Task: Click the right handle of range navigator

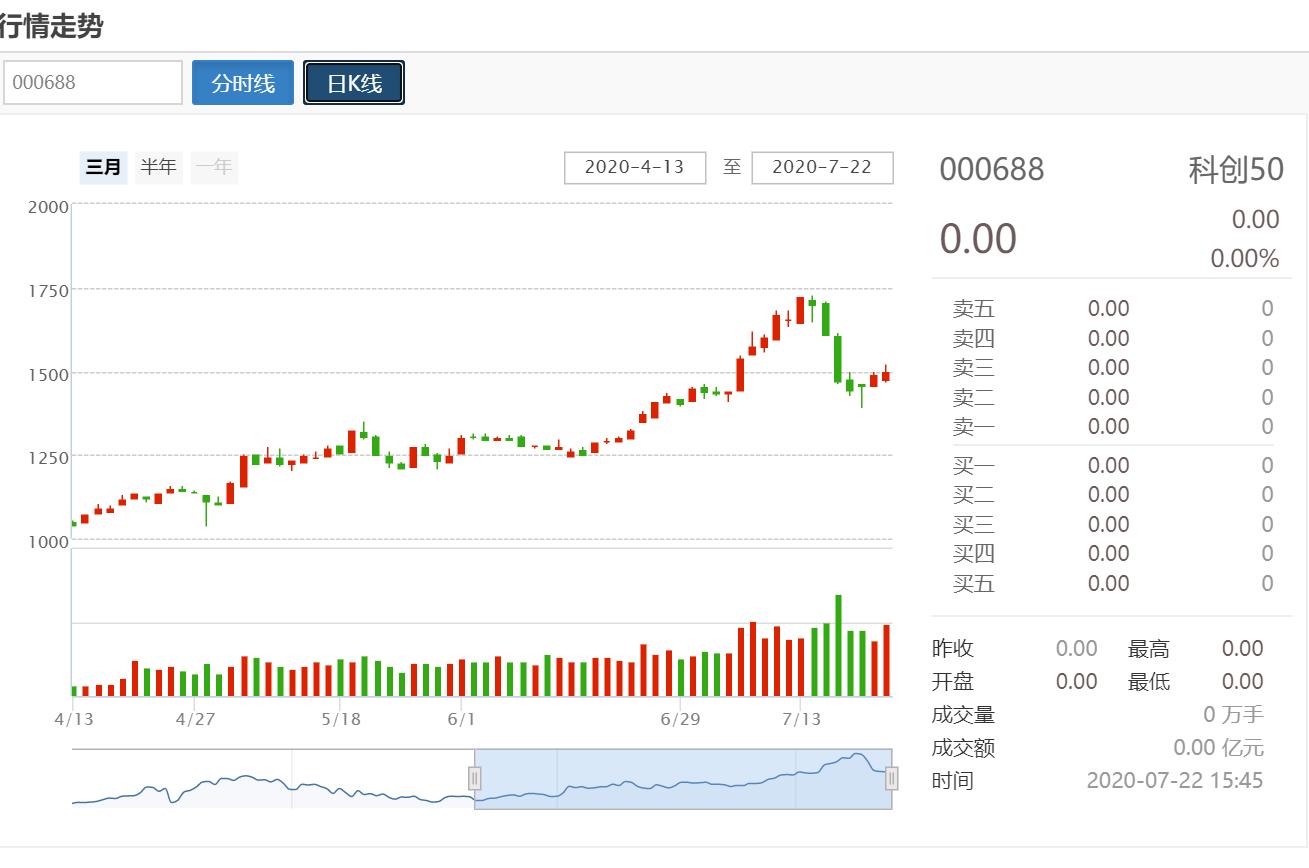Action: click(891, 778)
